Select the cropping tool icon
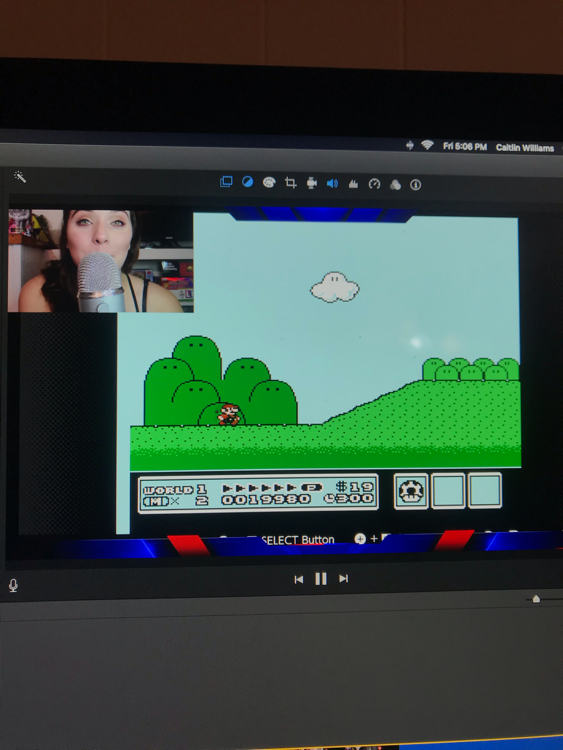This screenshot has width=563, height=750. [290, 182]
